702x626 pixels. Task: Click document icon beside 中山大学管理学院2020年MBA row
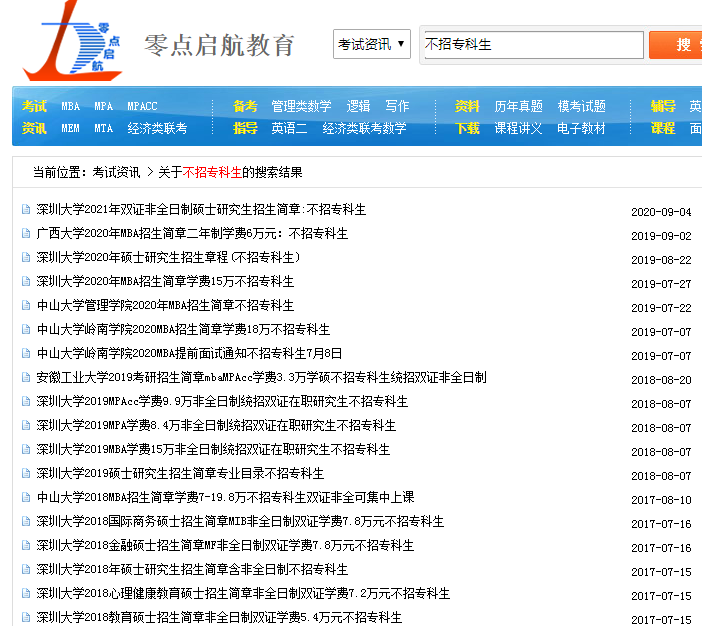pos(26,305)
